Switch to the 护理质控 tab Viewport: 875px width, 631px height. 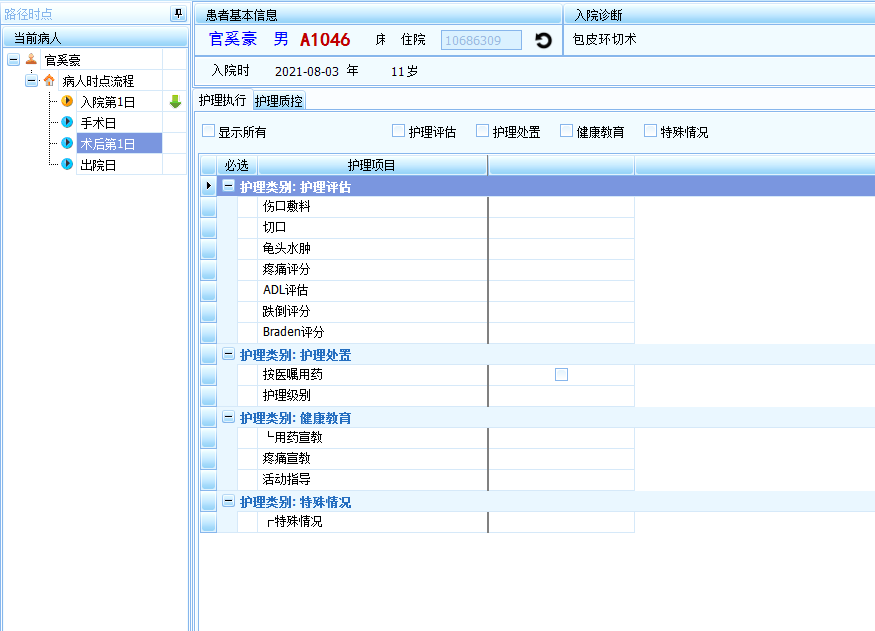point(279,101)
